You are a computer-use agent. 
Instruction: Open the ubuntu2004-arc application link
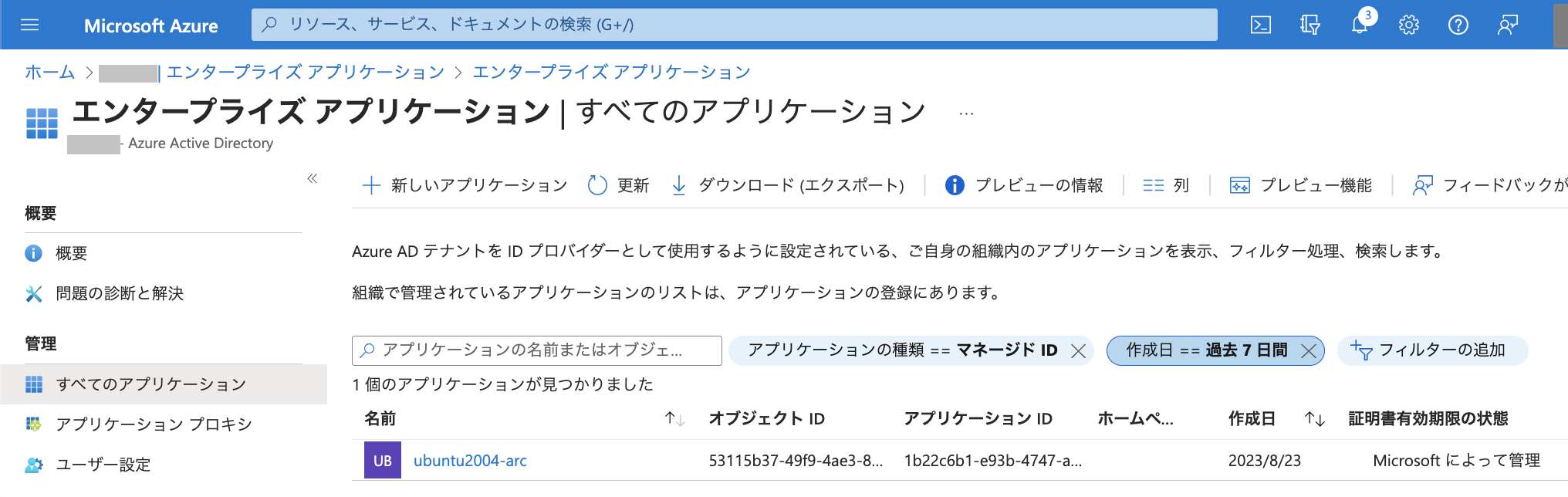pos(470,461)
